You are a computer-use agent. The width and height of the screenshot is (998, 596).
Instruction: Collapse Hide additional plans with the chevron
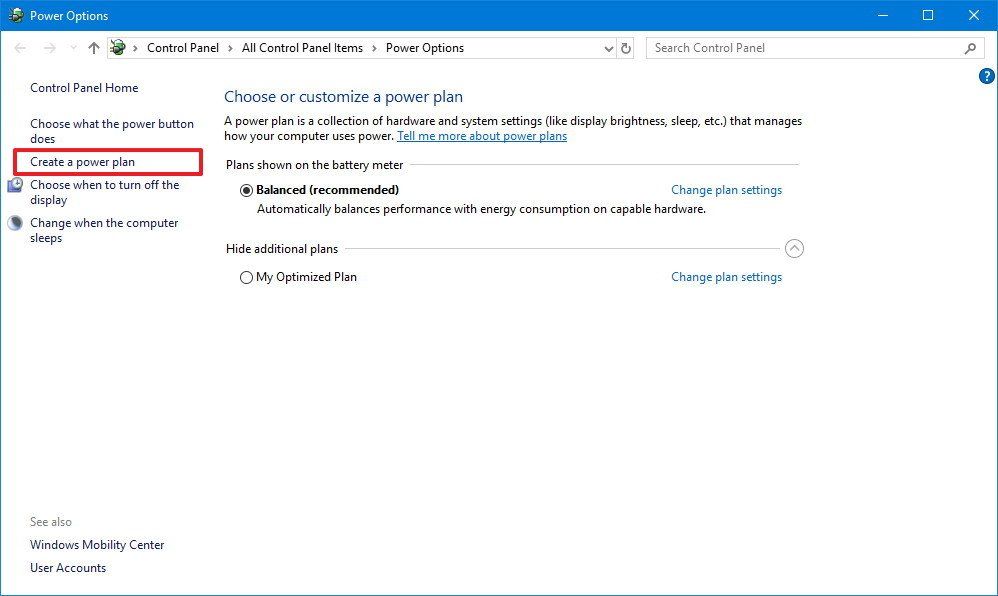point(794,248)
